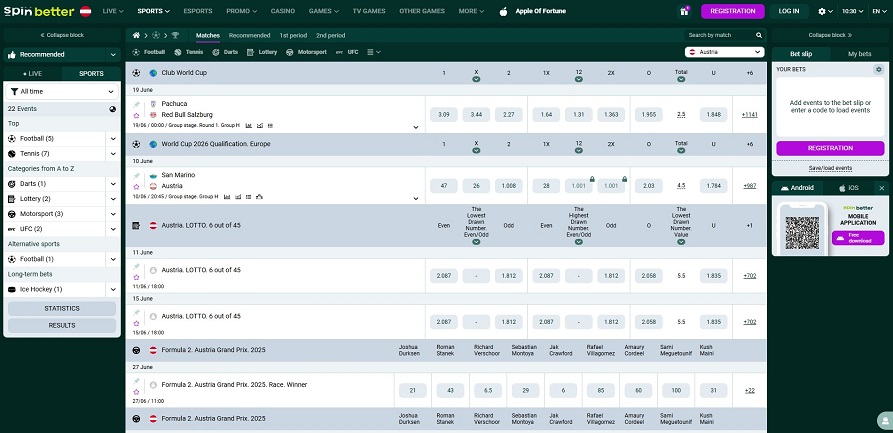The height and width of the screenshot is (433, 893).
Task: Pin the Pachuca match
Action: click(136, 104)
